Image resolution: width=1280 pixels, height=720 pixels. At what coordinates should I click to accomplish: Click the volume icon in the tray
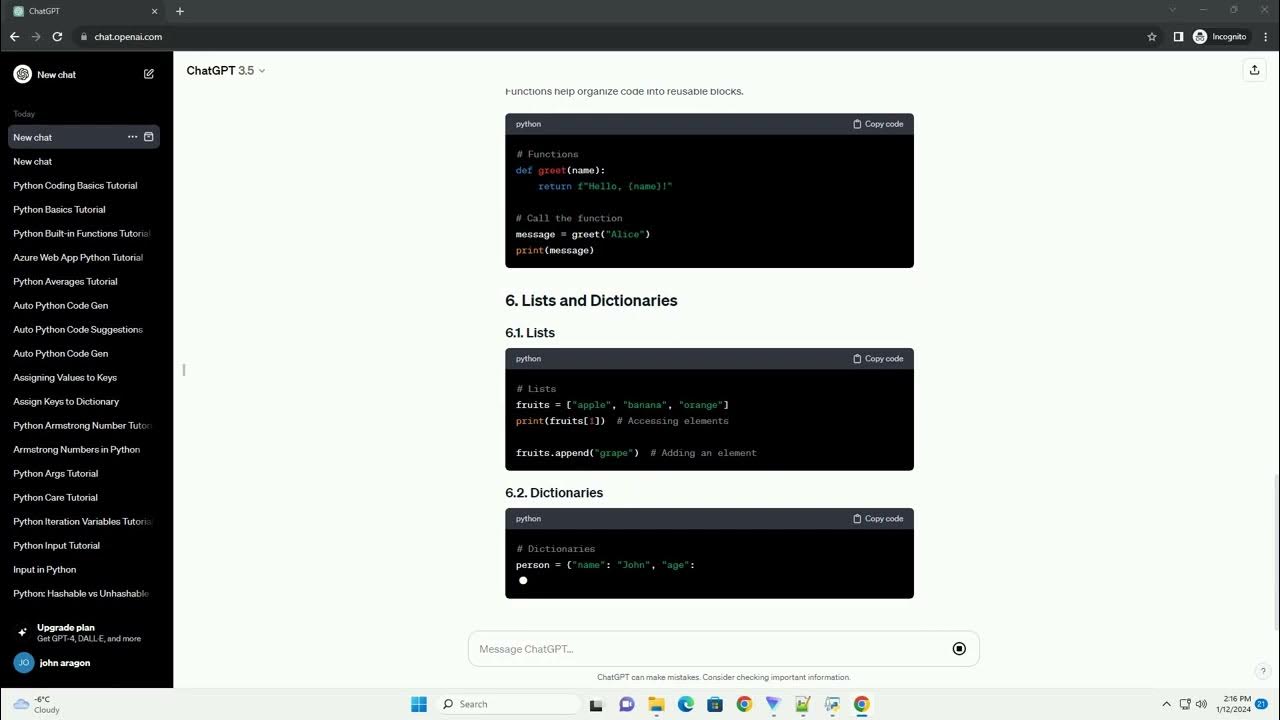click(1201, 704)
